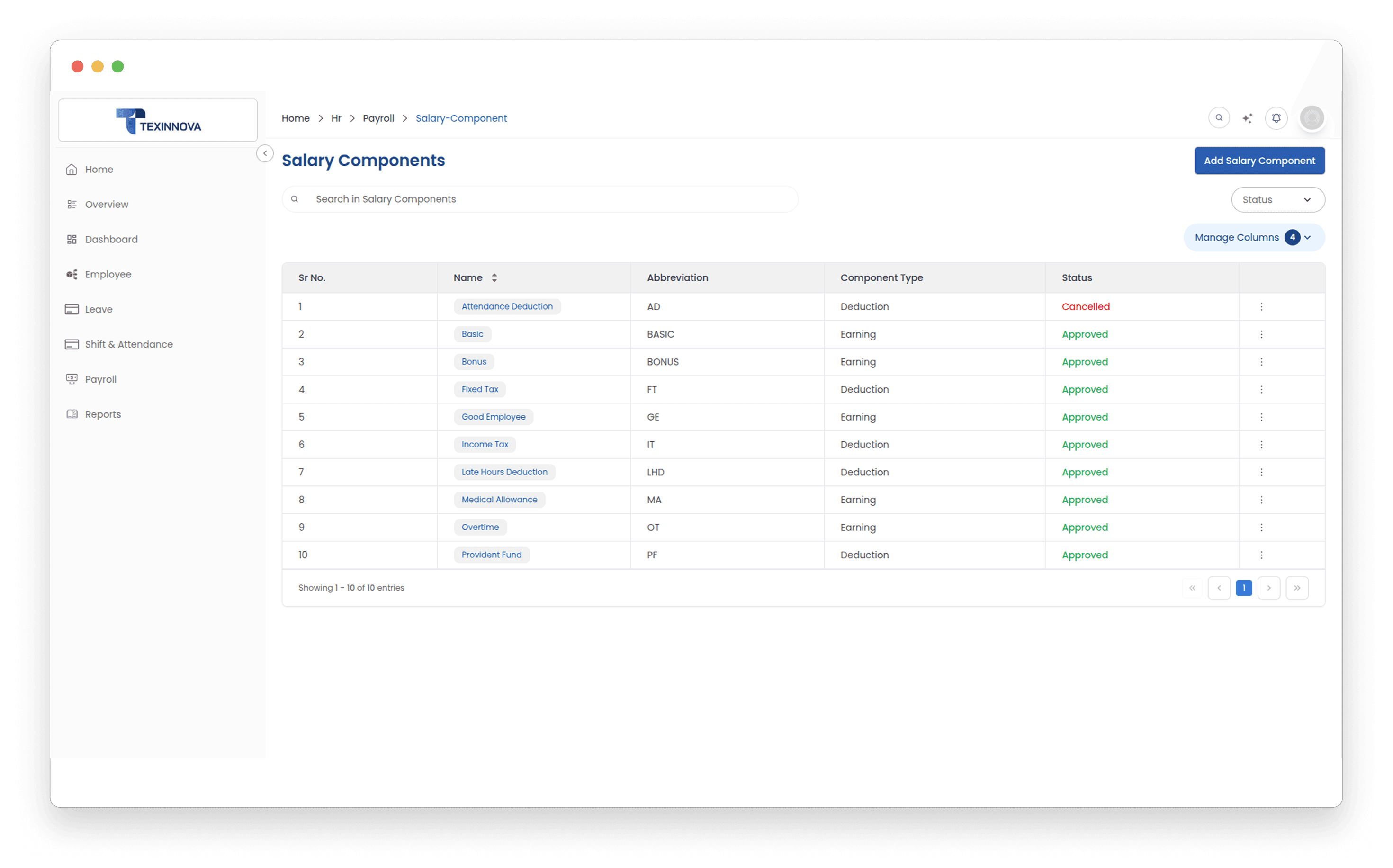Open the user profile avatar
Screen dimensions: 1393x868
(x=1312, y=118)
